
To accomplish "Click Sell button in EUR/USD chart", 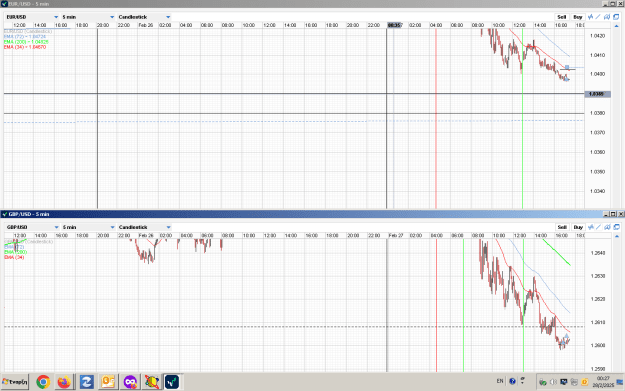I will (x=562, y=17).
